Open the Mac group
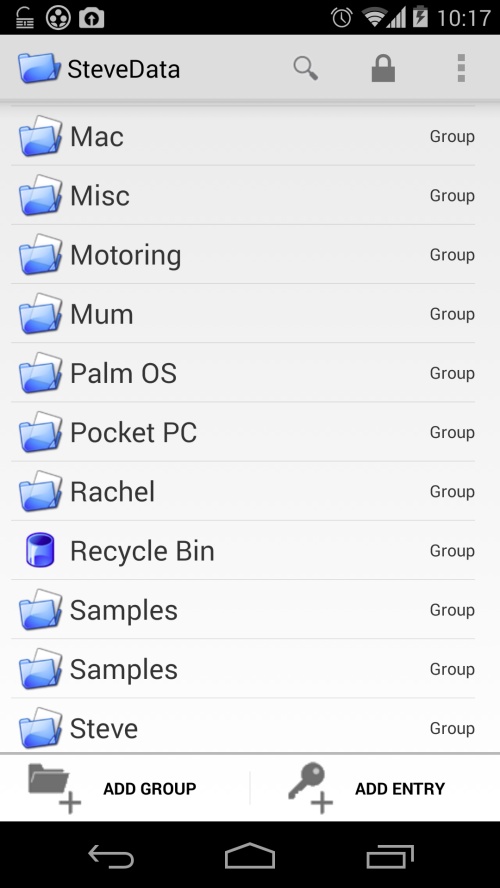Screen dimensions: 500x888 (243, 136)
